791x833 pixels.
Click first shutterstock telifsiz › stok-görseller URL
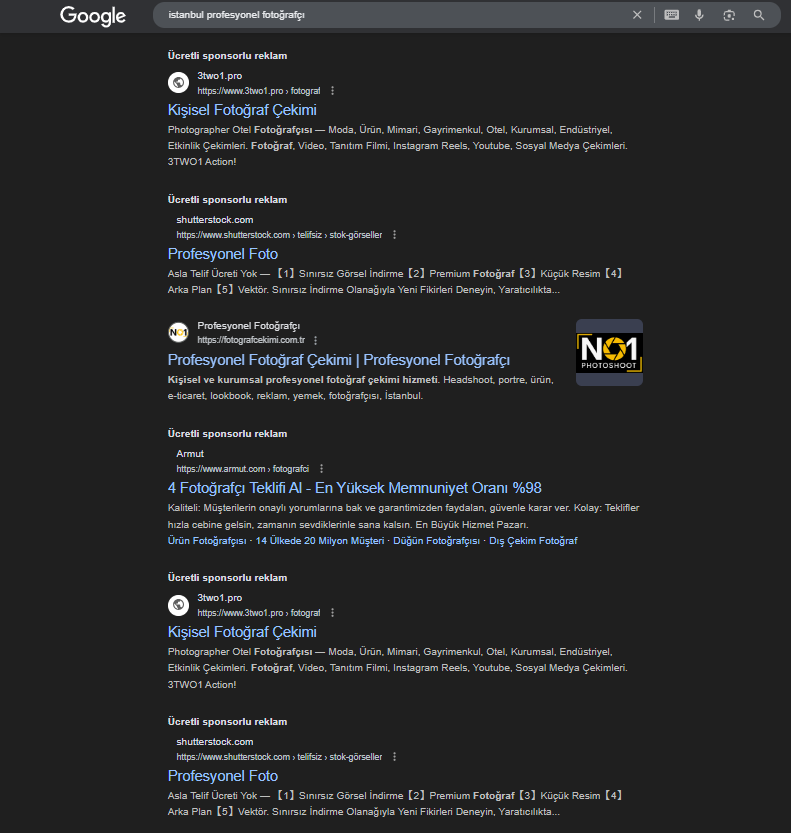[x=279, y=235]
